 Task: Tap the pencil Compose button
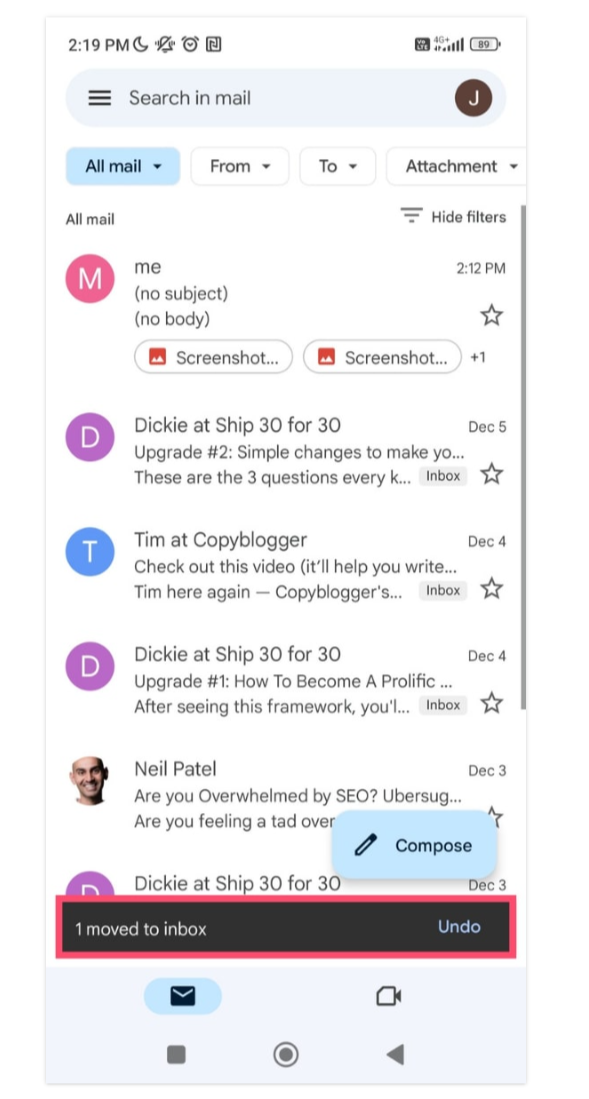414,845
